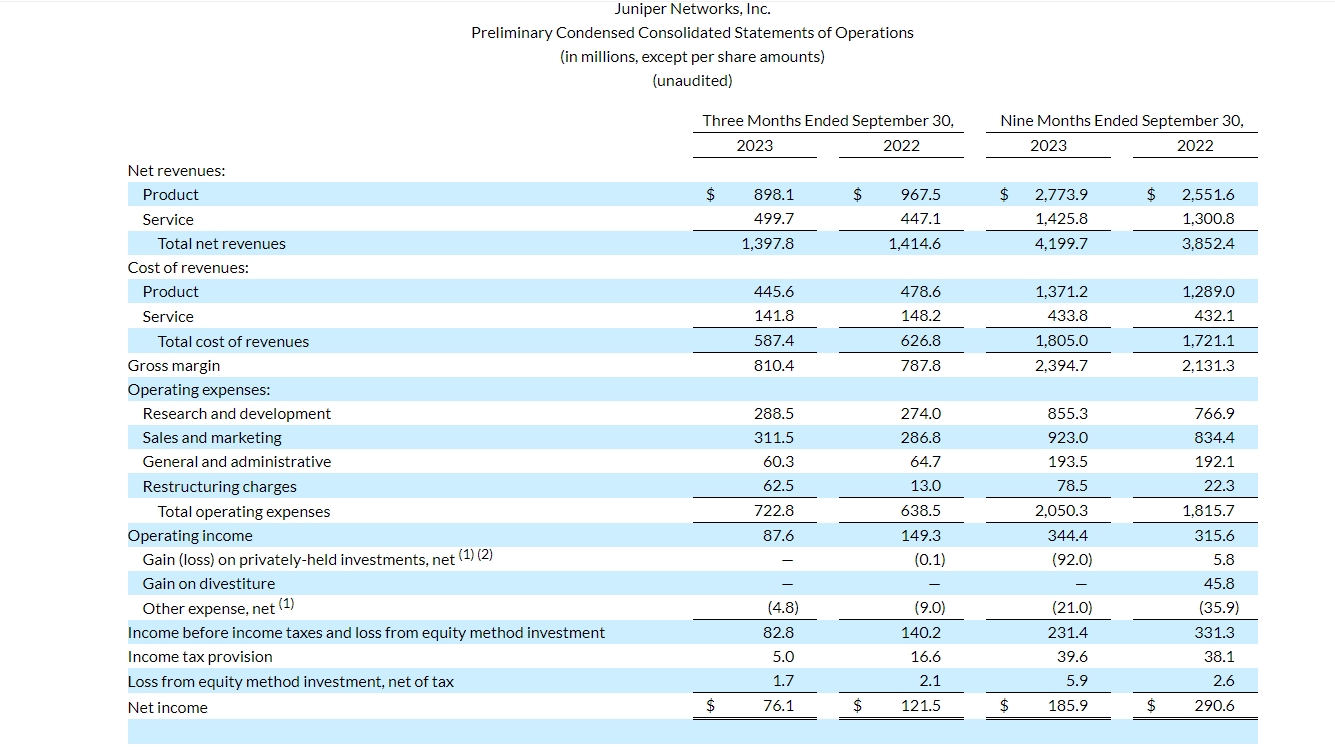Select the Gross margin row label
Image resolution: width=1335 pixels, height=750 pixels.
coord(174,366)
